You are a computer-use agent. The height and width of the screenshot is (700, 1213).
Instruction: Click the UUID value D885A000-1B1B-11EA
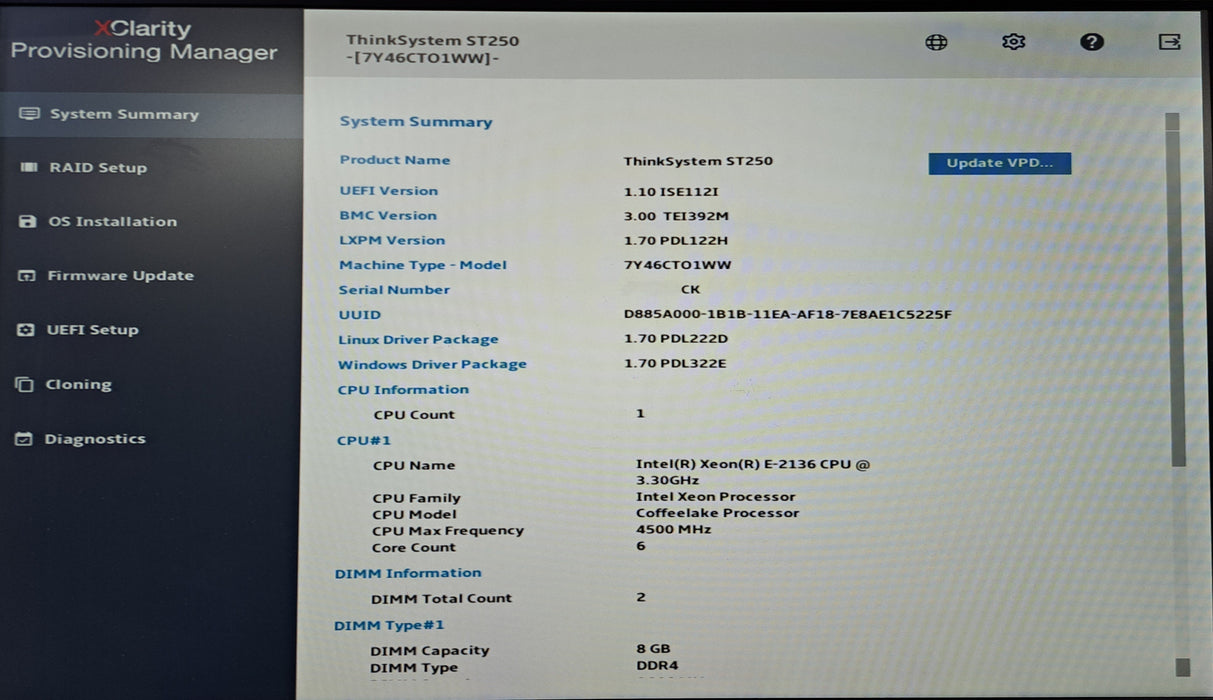click(x=788, y=315)
